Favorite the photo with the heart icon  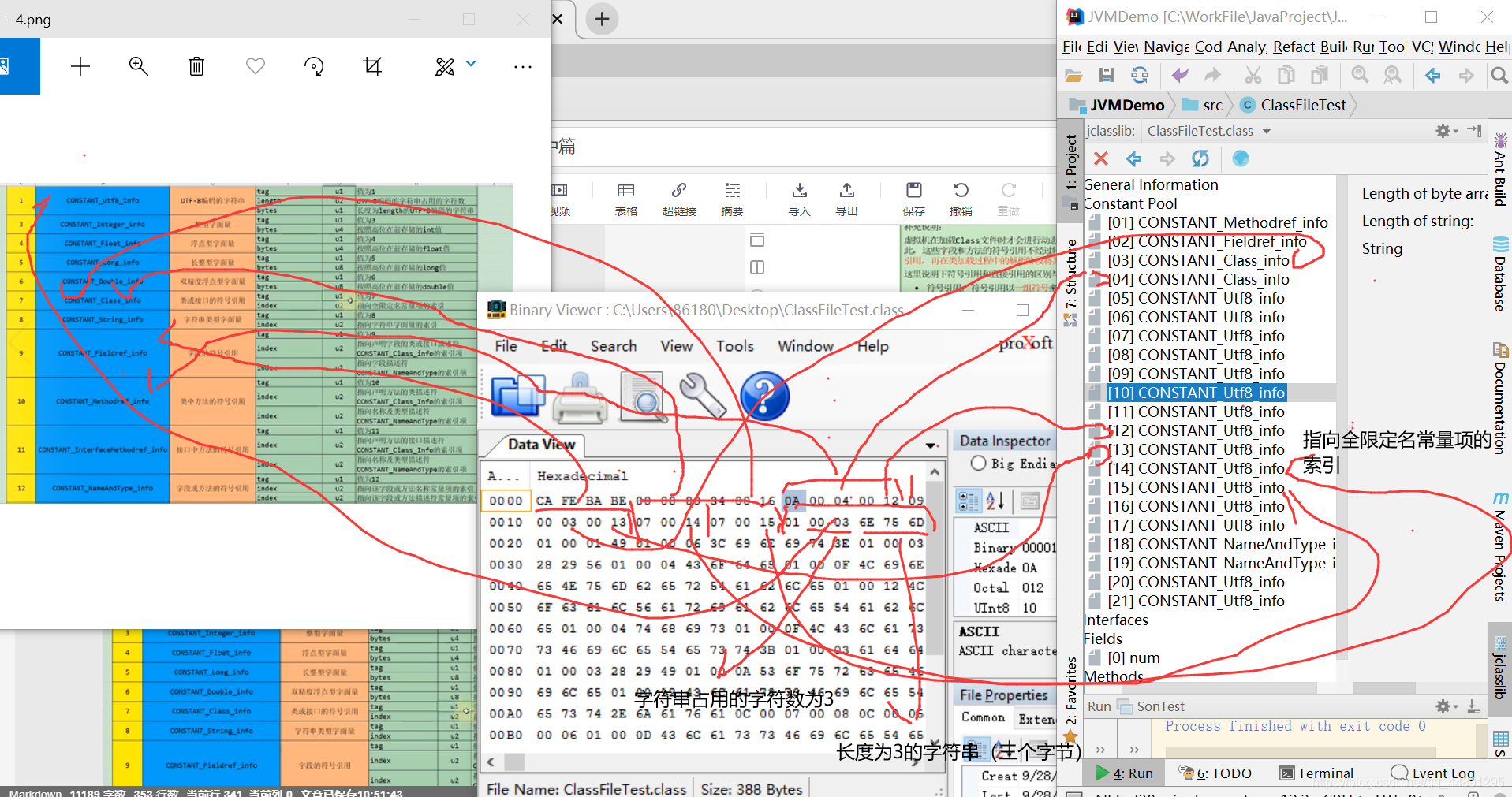pyautogui.click(x=256, y=66)
